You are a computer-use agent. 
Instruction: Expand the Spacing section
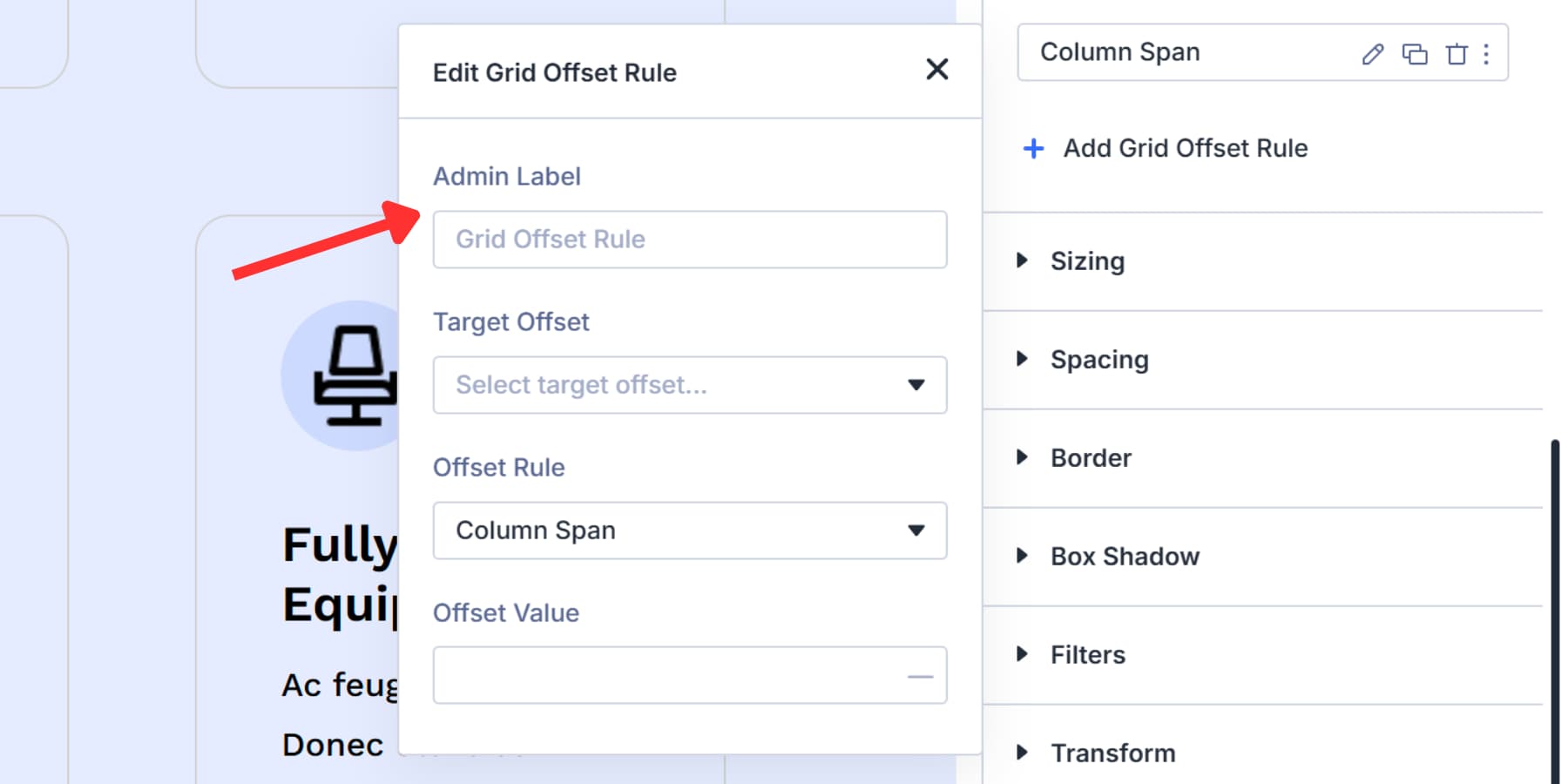click(x=1099, y=359)
